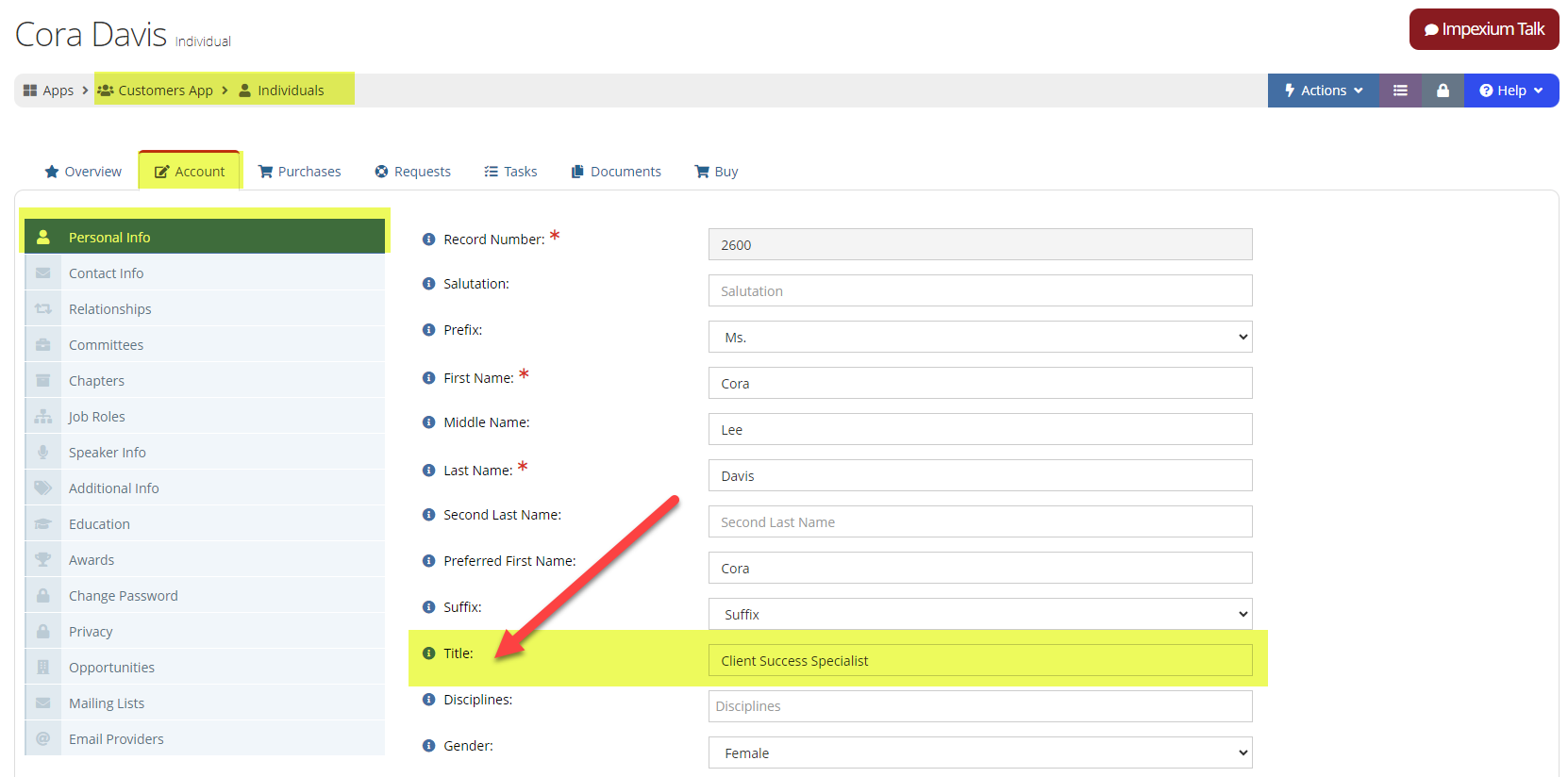Click info icon beside First Name
The height and width of the screenshot is (777, 1568).
tap(428, 378)
